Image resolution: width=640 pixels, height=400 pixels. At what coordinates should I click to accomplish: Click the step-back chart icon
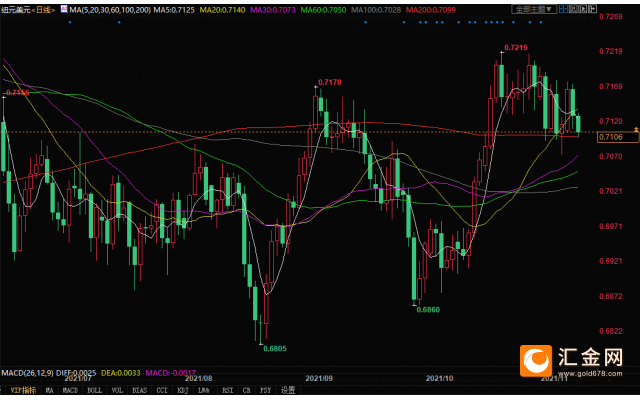(x=573, y=9)
